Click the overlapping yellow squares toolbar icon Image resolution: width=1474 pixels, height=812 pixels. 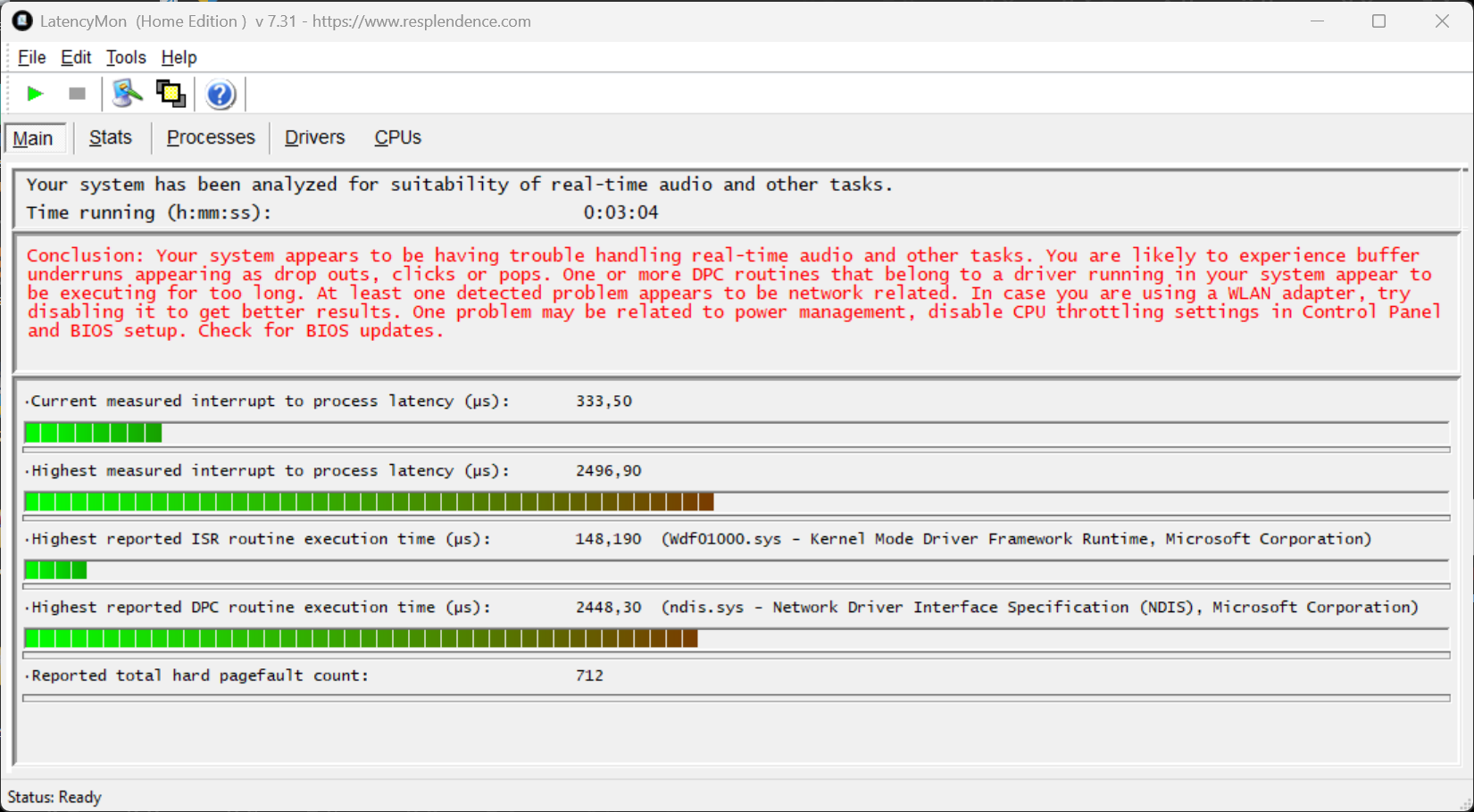click(171, 94)
